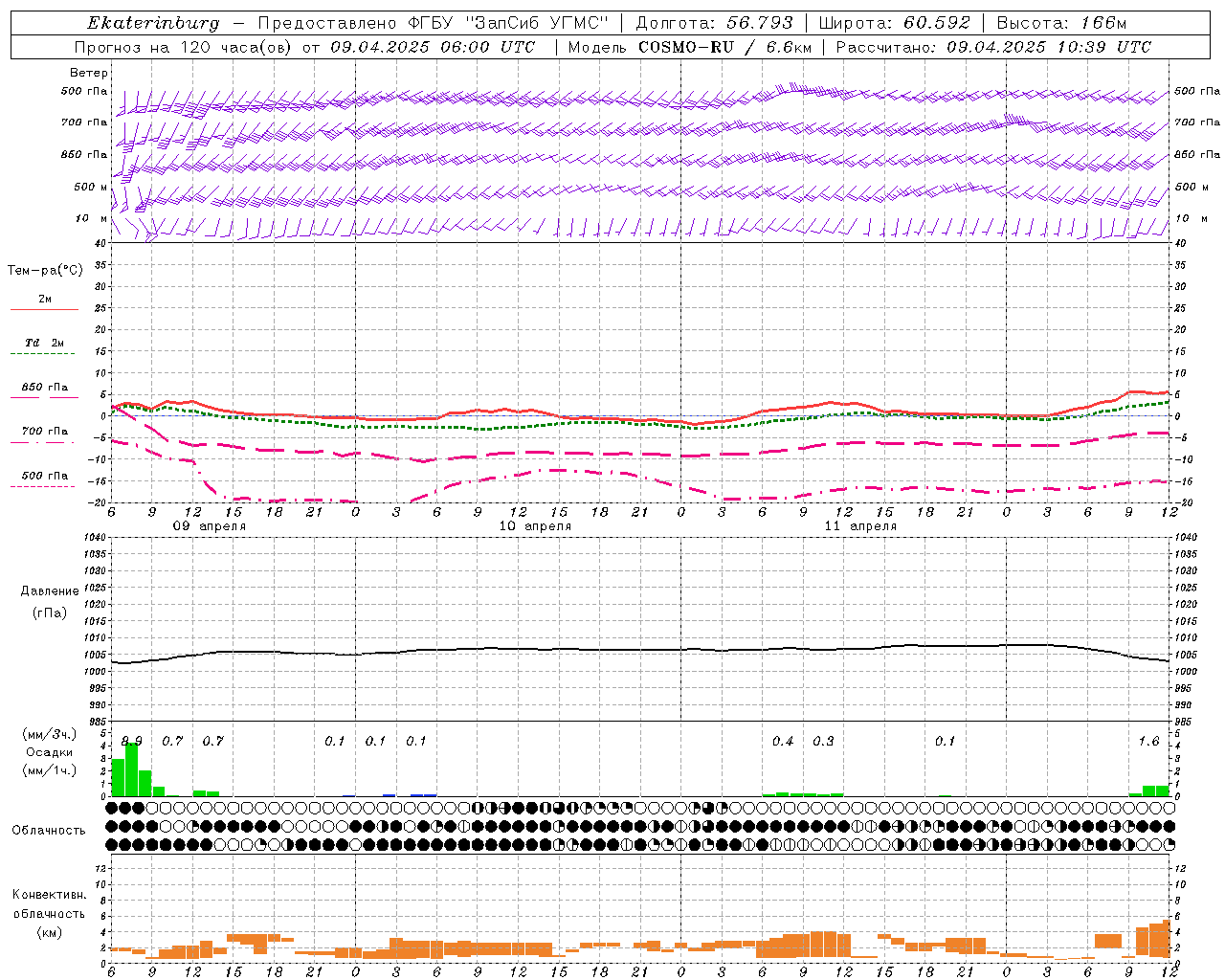Screen dimensions: 1225x980
Task: Click the (мм/1ч.) hourly precipitation unit label
Action: pyautogui.click(x=49, y=770)
